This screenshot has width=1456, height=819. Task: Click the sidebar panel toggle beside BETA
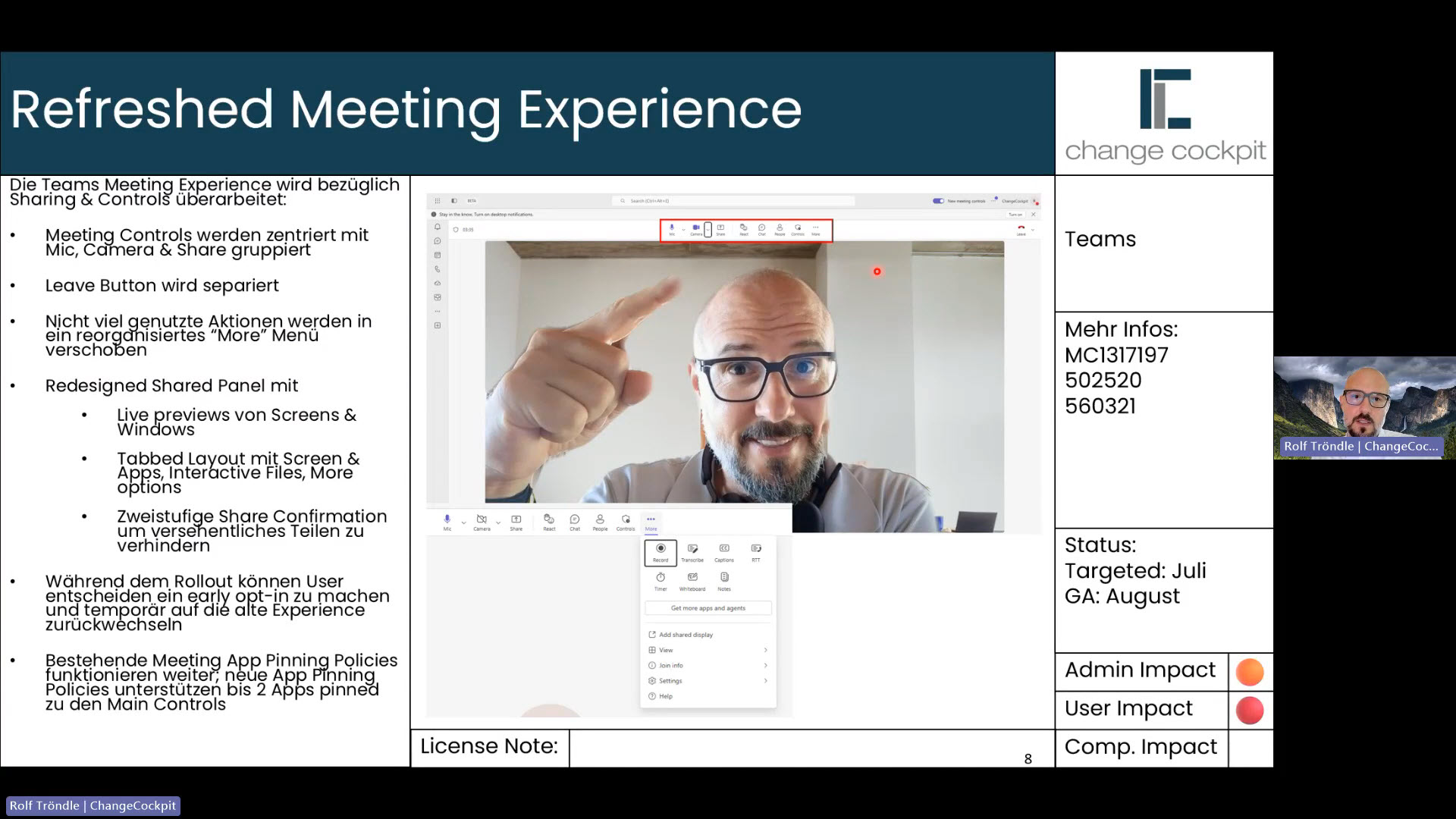[454, 201]
